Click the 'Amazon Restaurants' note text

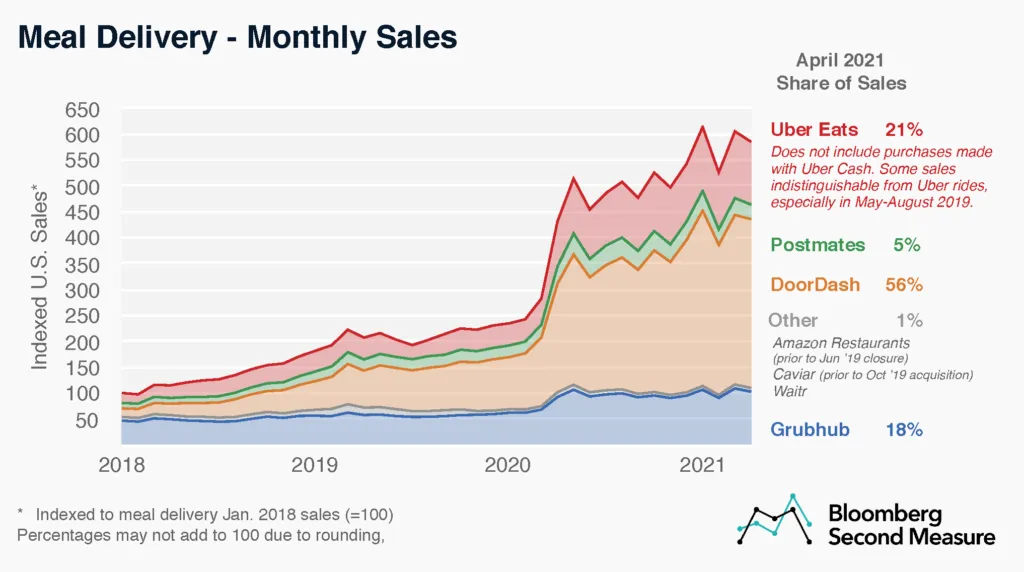tap(841, 343)
